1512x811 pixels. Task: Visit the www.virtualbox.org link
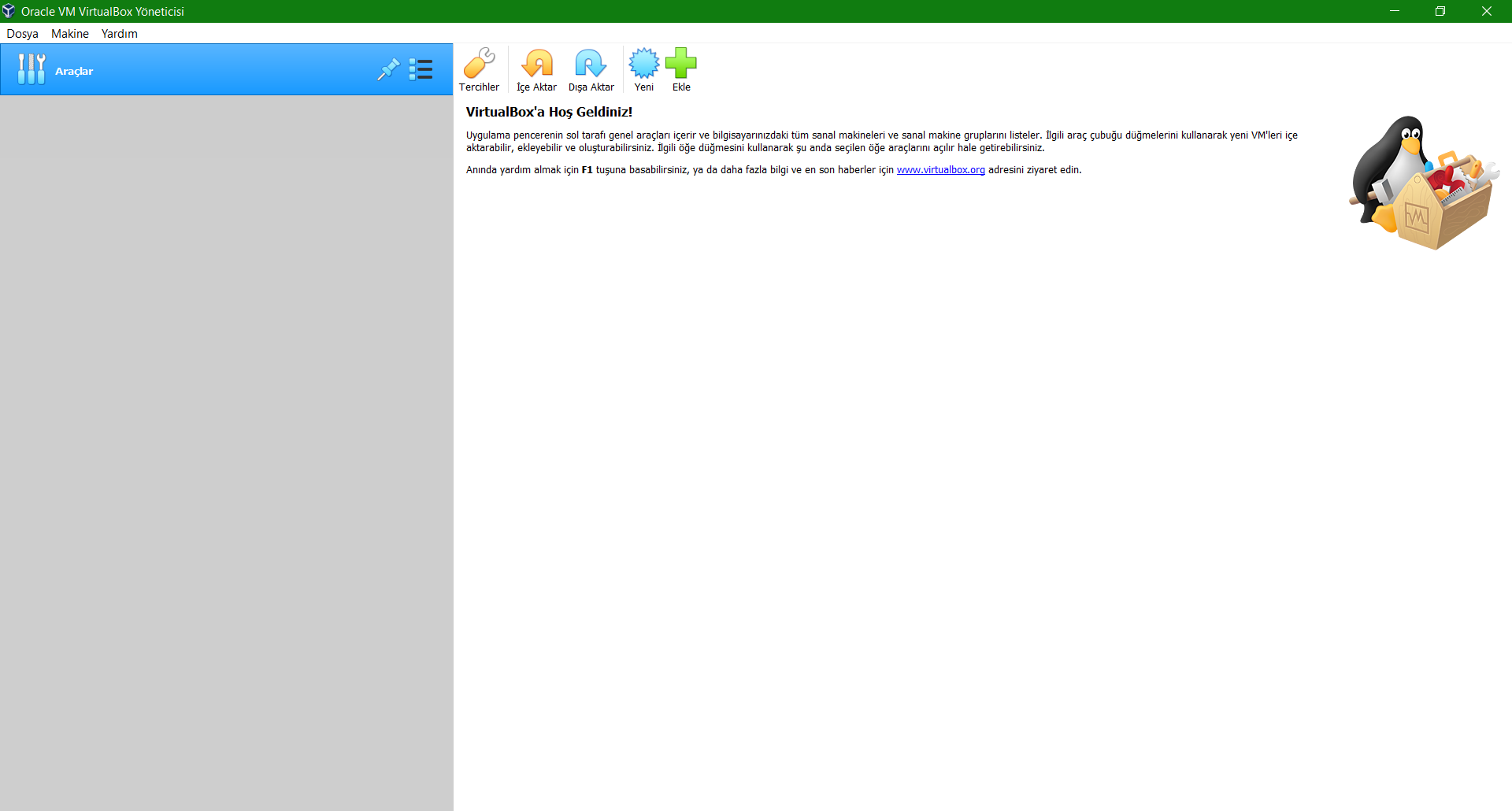(x=940, y=170)
